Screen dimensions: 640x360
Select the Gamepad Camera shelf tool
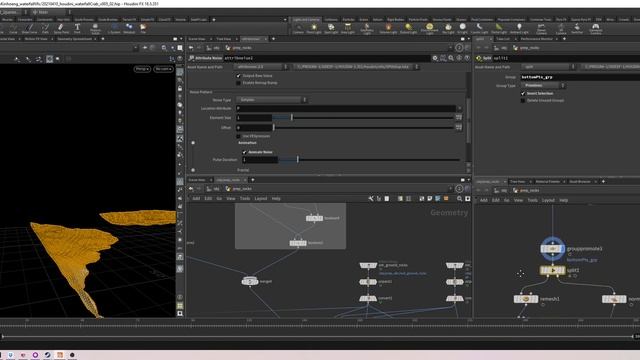coord(596,29)
